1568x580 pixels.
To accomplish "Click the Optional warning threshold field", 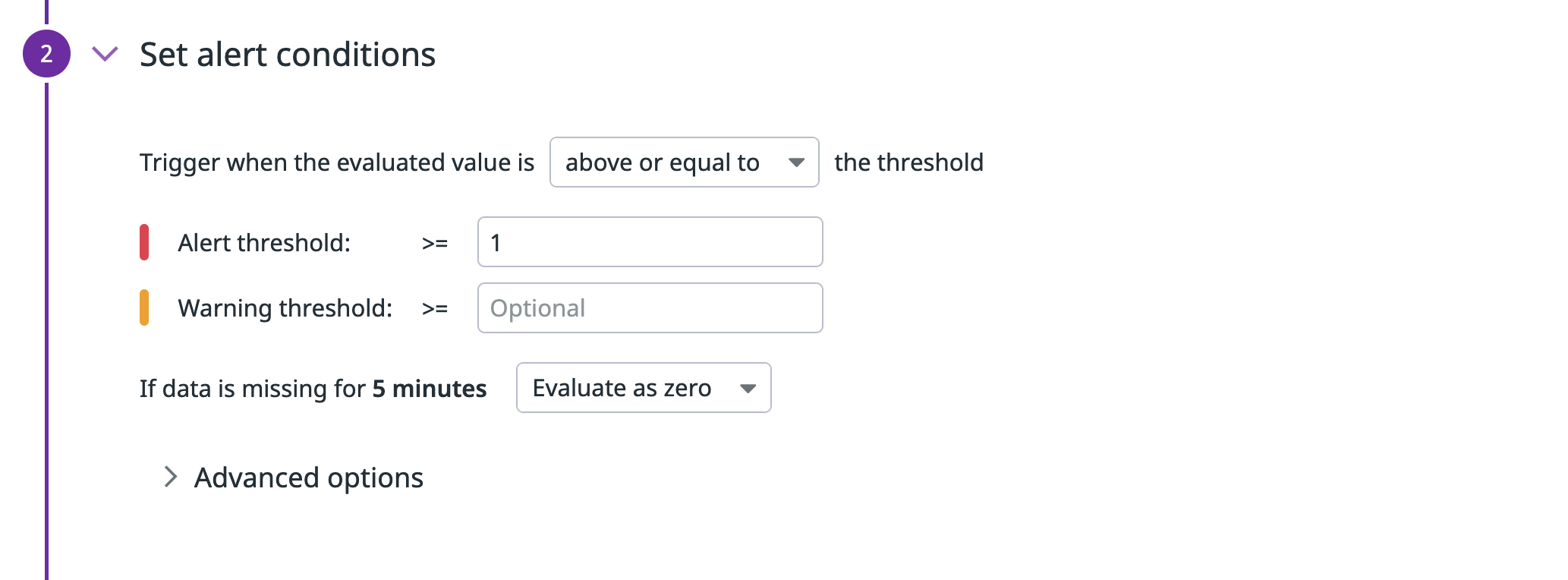I will pyautogui.click(x=649, y=307).
